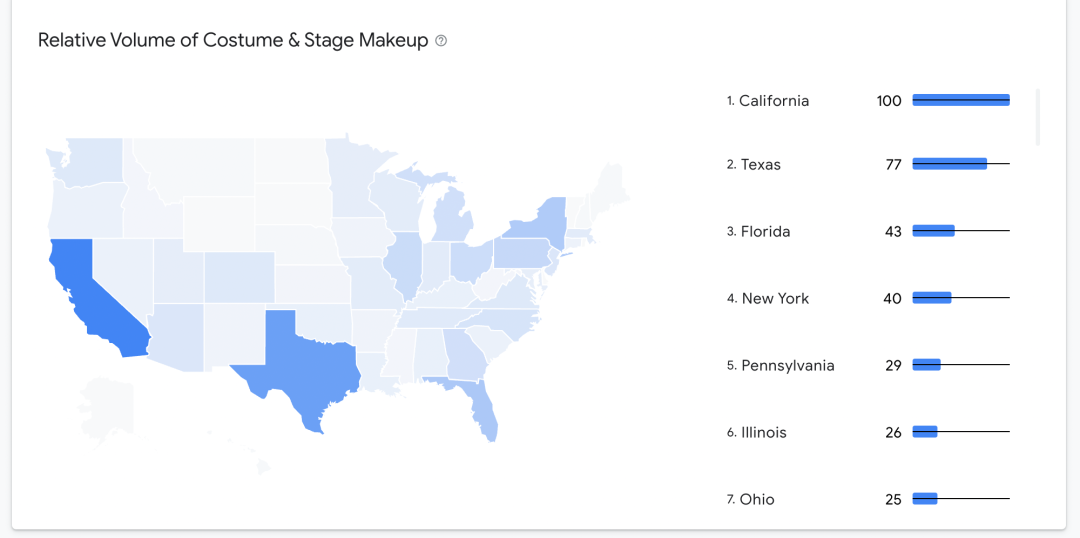Click California's volume bar showing 100
Screen dimensions: 1080x538
pyautogui.click(x=961, y=100)
